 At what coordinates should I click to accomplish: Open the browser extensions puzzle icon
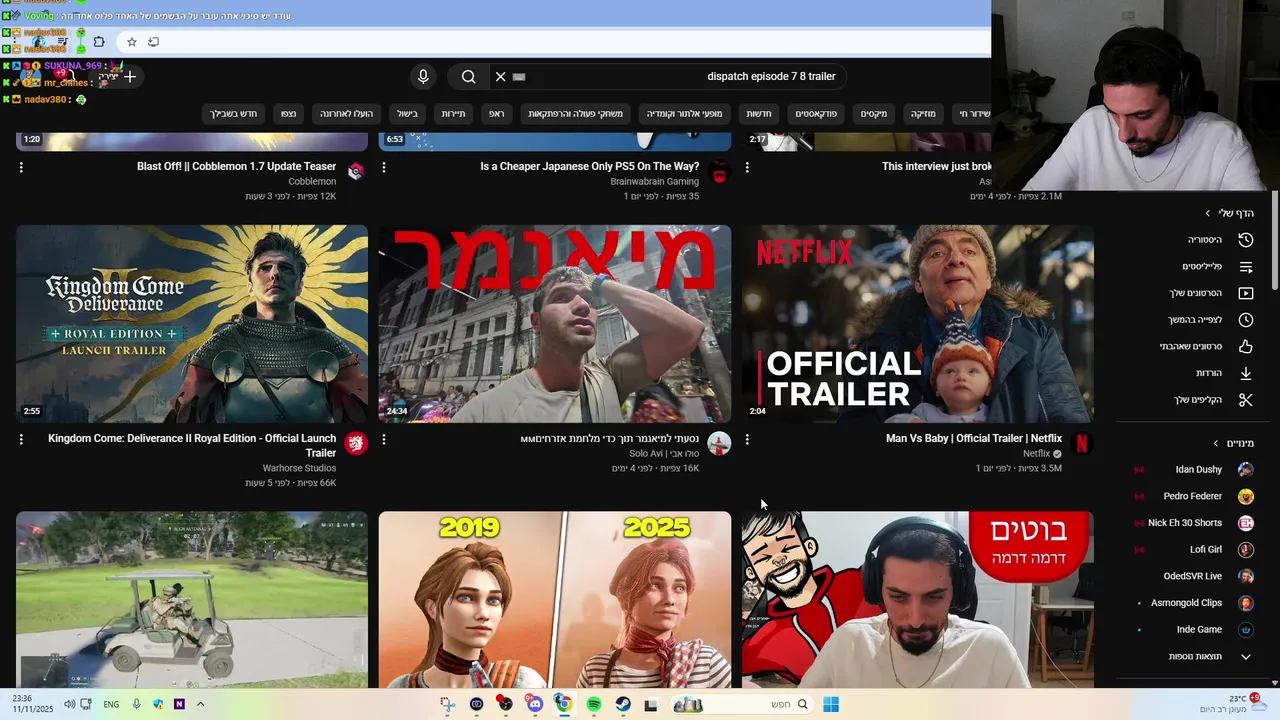(99, 42)
